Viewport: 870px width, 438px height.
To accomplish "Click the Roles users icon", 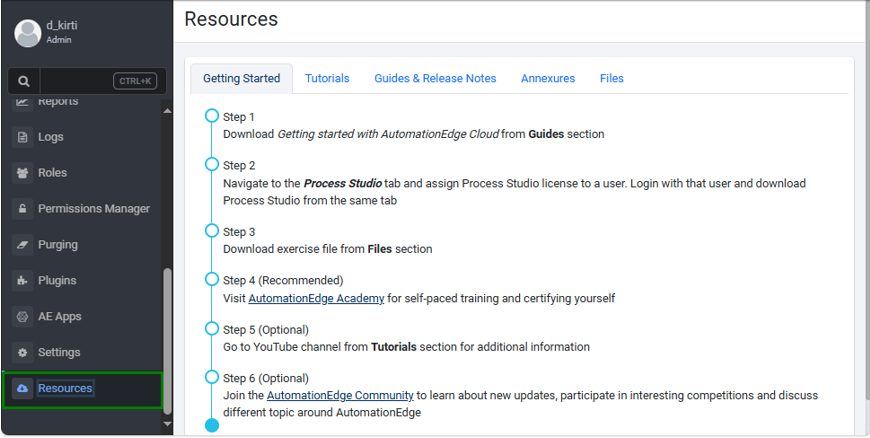I will click(x=23, y=173).
